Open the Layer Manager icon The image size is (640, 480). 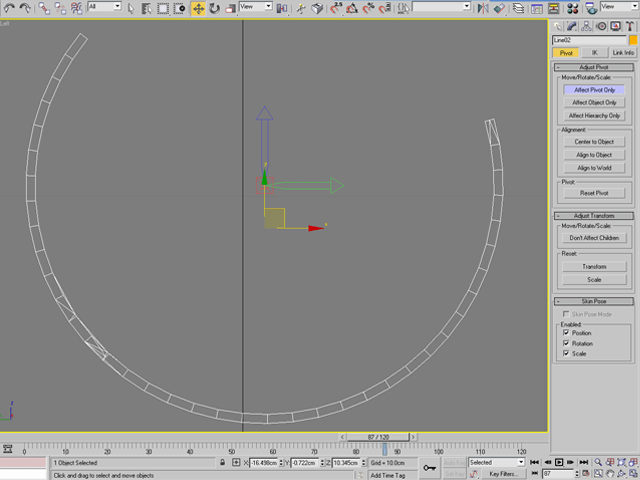518,8
